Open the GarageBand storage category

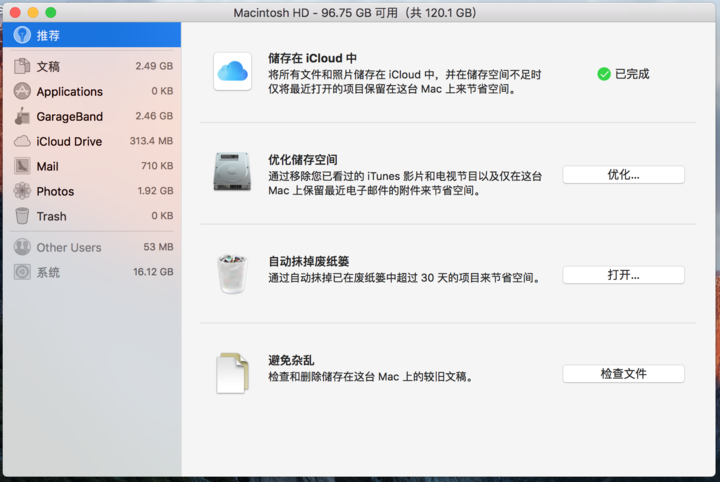92,116
